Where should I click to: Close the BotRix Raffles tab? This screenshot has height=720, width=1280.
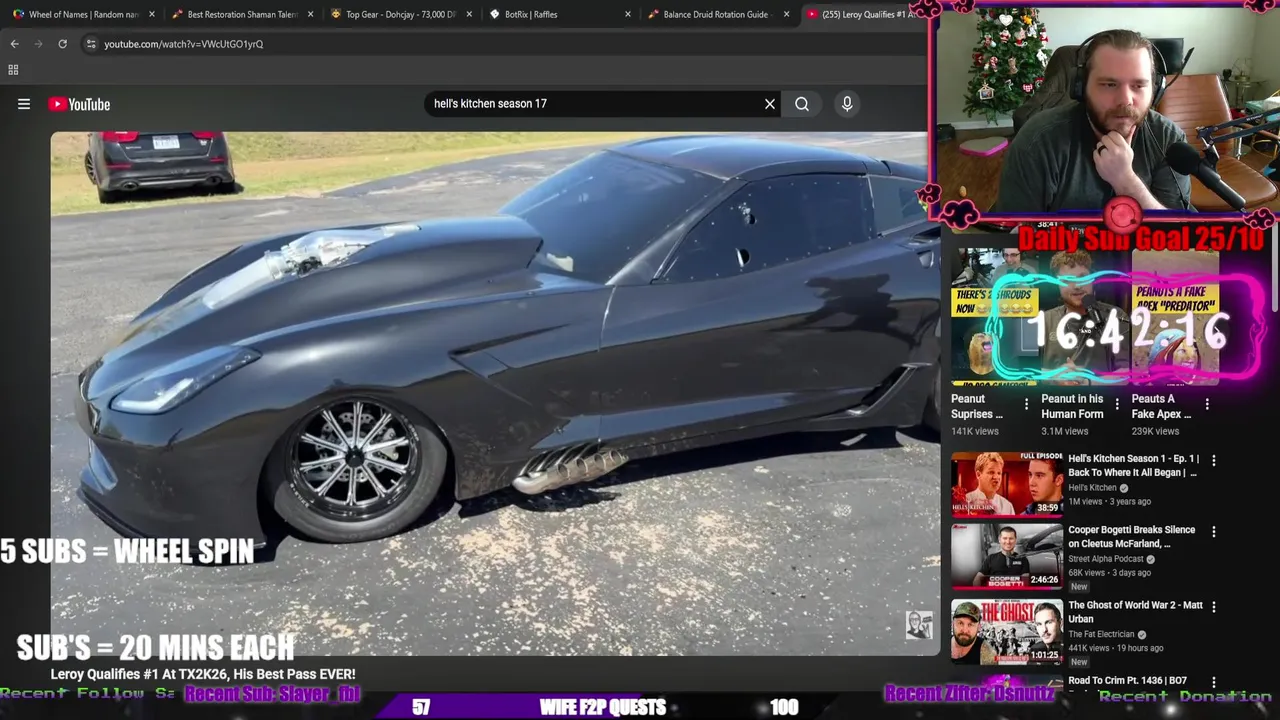tap(628, 15)
